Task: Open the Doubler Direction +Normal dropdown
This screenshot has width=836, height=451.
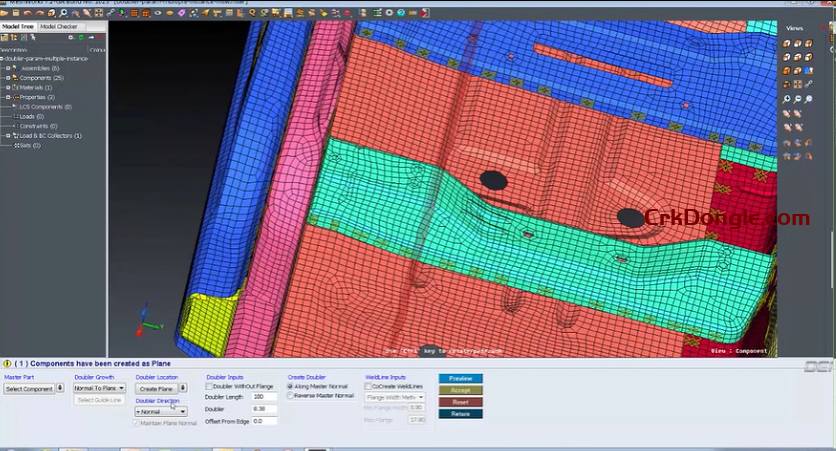Action: 161,411
